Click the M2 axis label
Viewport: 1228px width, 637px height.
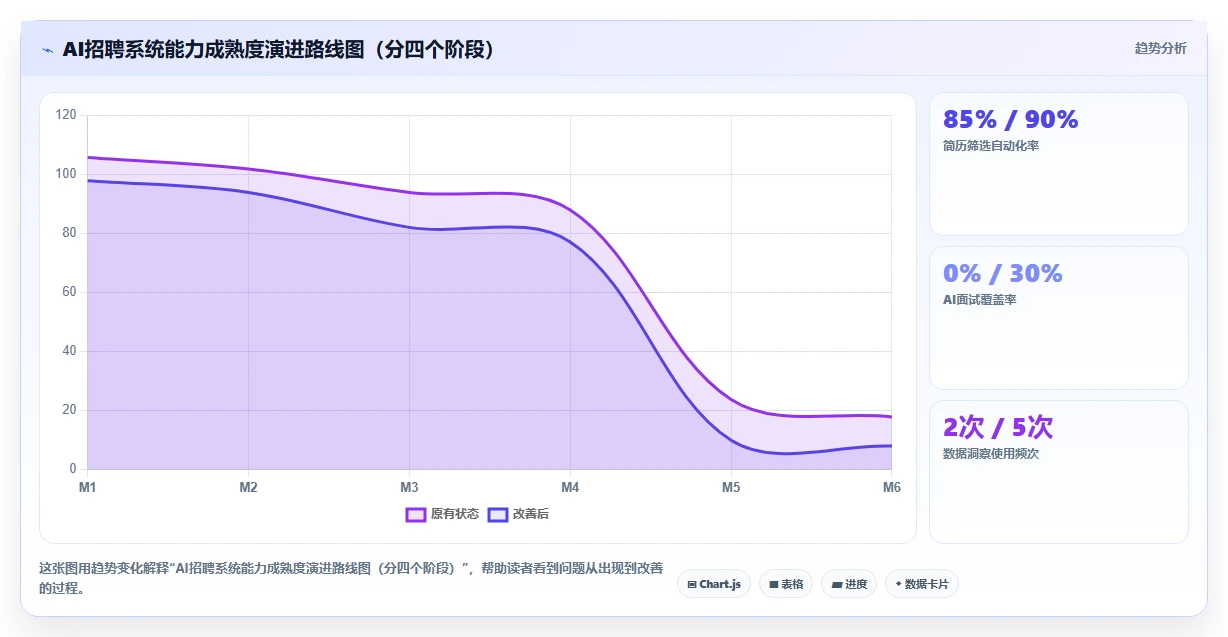coord(249,487)
